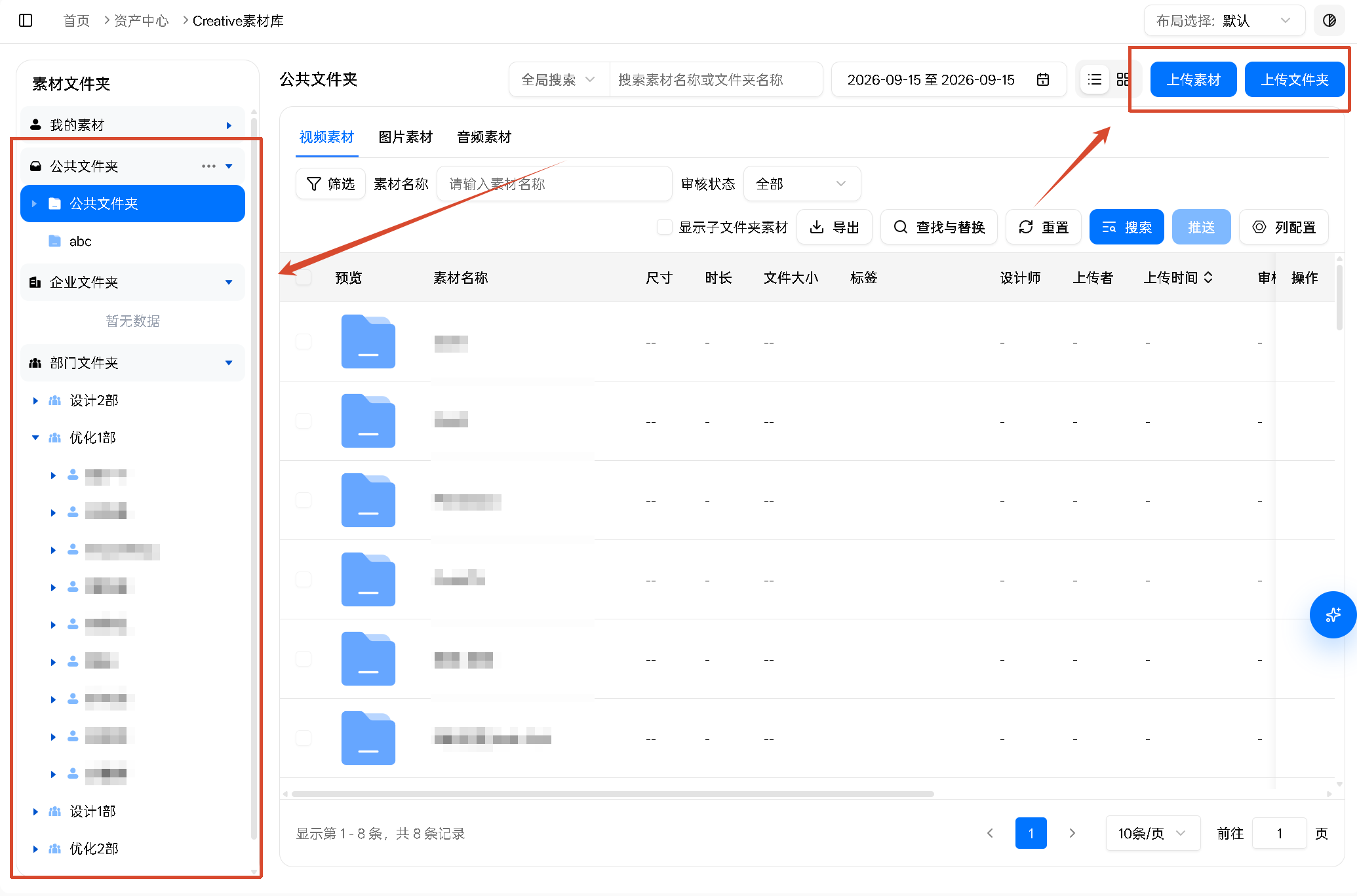Image resolution: width=1357 pixels, height=896 pixels.
Task: Switch to 音频素材 tab
Action: pos(484,136)
